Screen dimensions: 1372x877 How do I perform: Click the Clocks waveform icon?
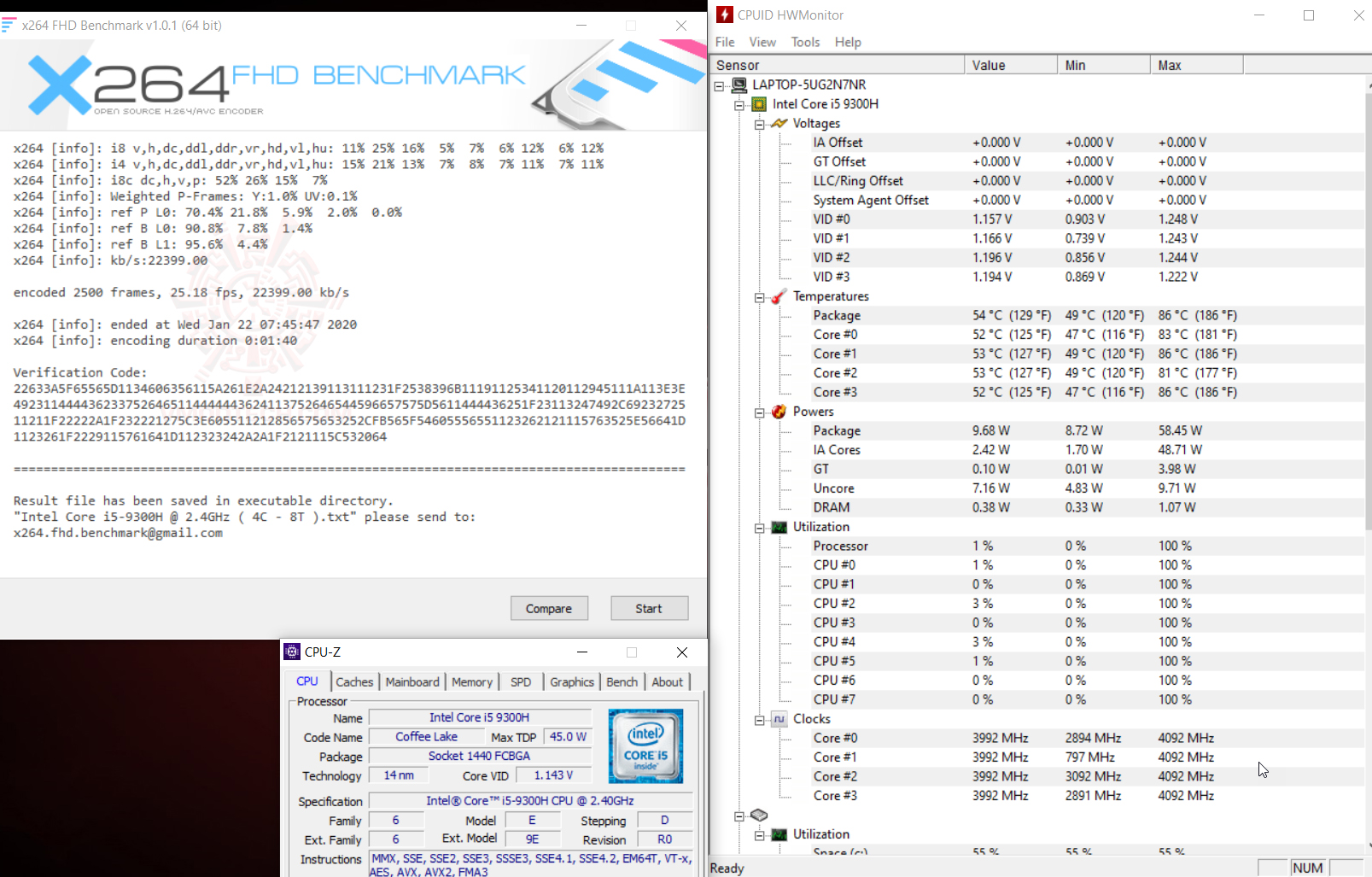pos(779,719)
